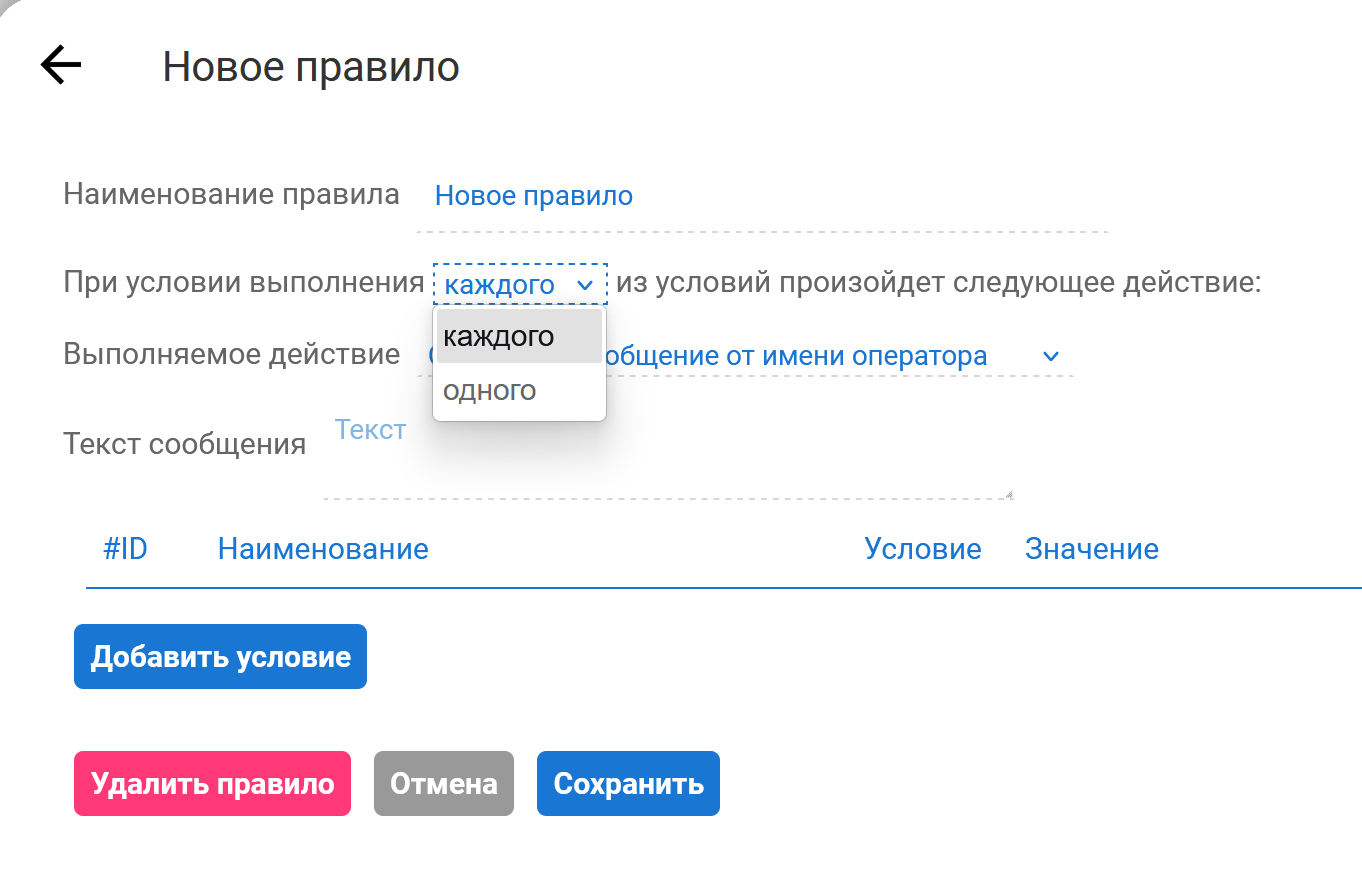Click the "Текст сообщения" label
Viewport: 1362px width, 883px height.
coord(184,444)
